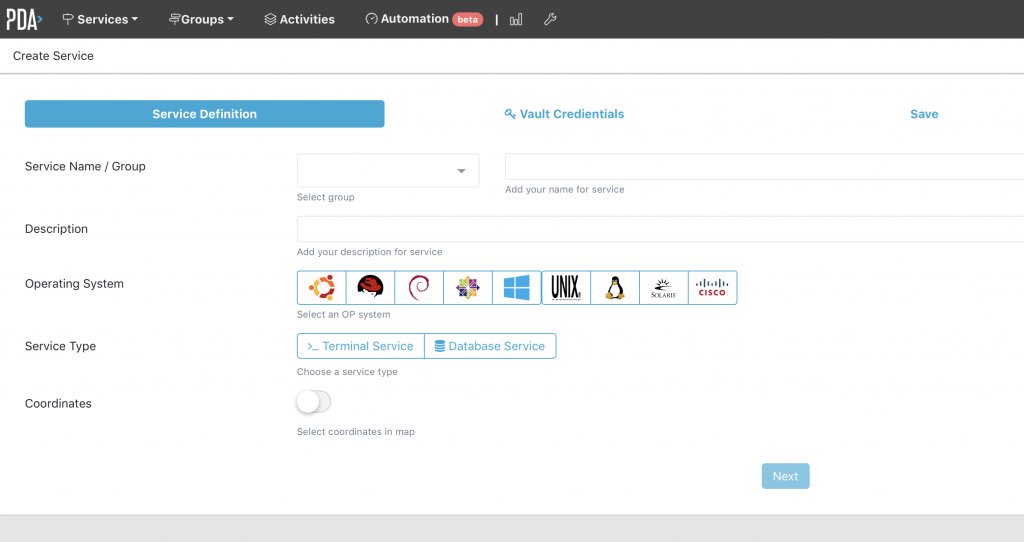Select the Service Definition step
This screenshot has width=1024, height=542.
(x=204, y=114)
